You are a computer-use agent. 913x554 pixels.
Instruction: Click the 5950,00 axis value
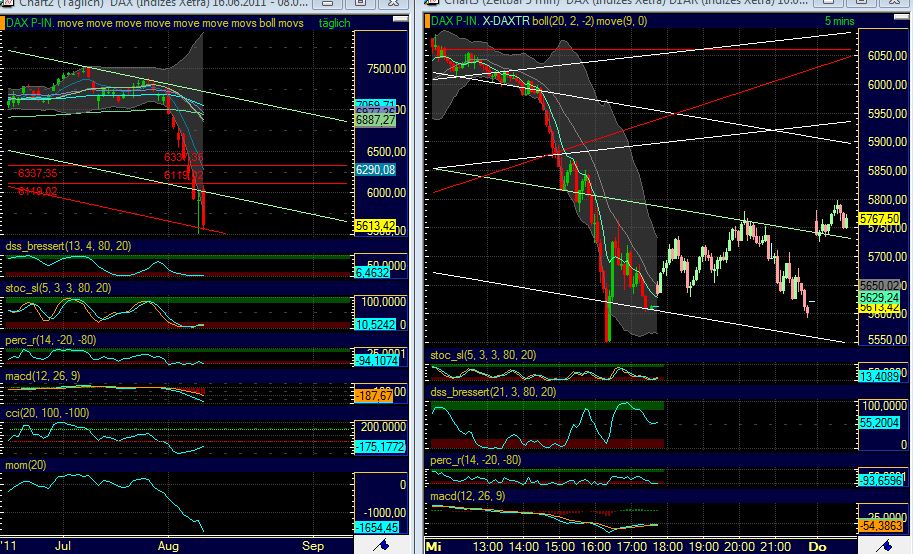tap(887, 114)
